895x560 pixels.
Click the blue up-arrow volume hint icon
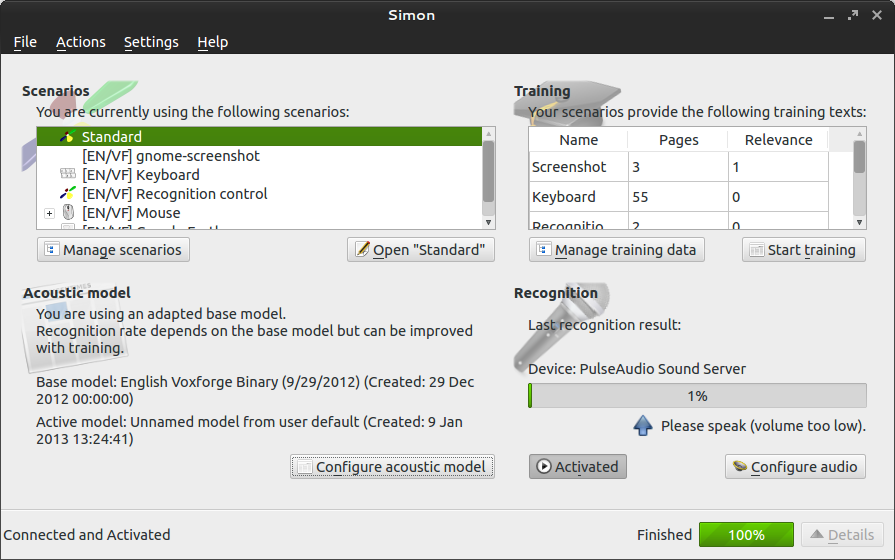[643, 426]
